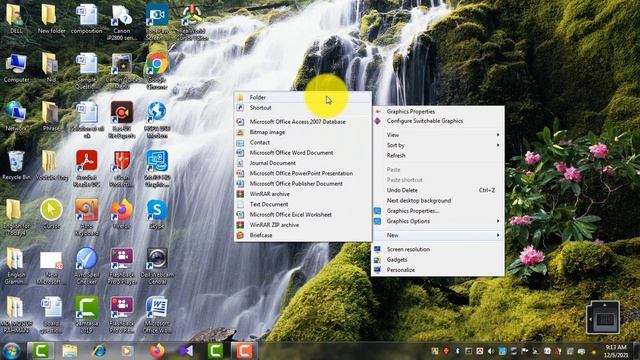Refresh the desktop
Image resolution: width=640 pixels, height=360 pixels.
tap(438, 156)
